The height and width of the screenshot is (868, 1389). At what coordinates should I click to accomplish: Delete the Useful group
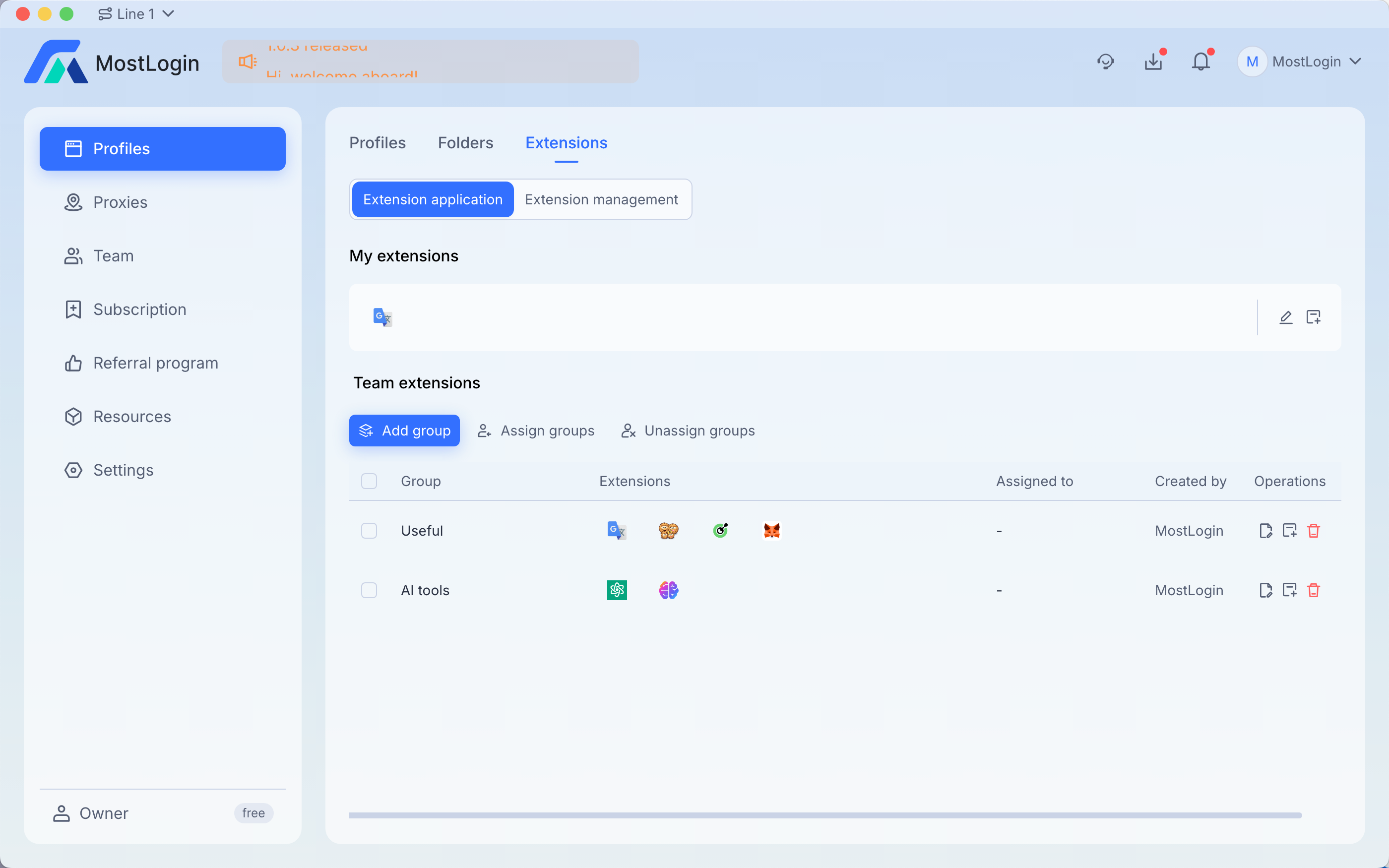[x=1313, y=530]
